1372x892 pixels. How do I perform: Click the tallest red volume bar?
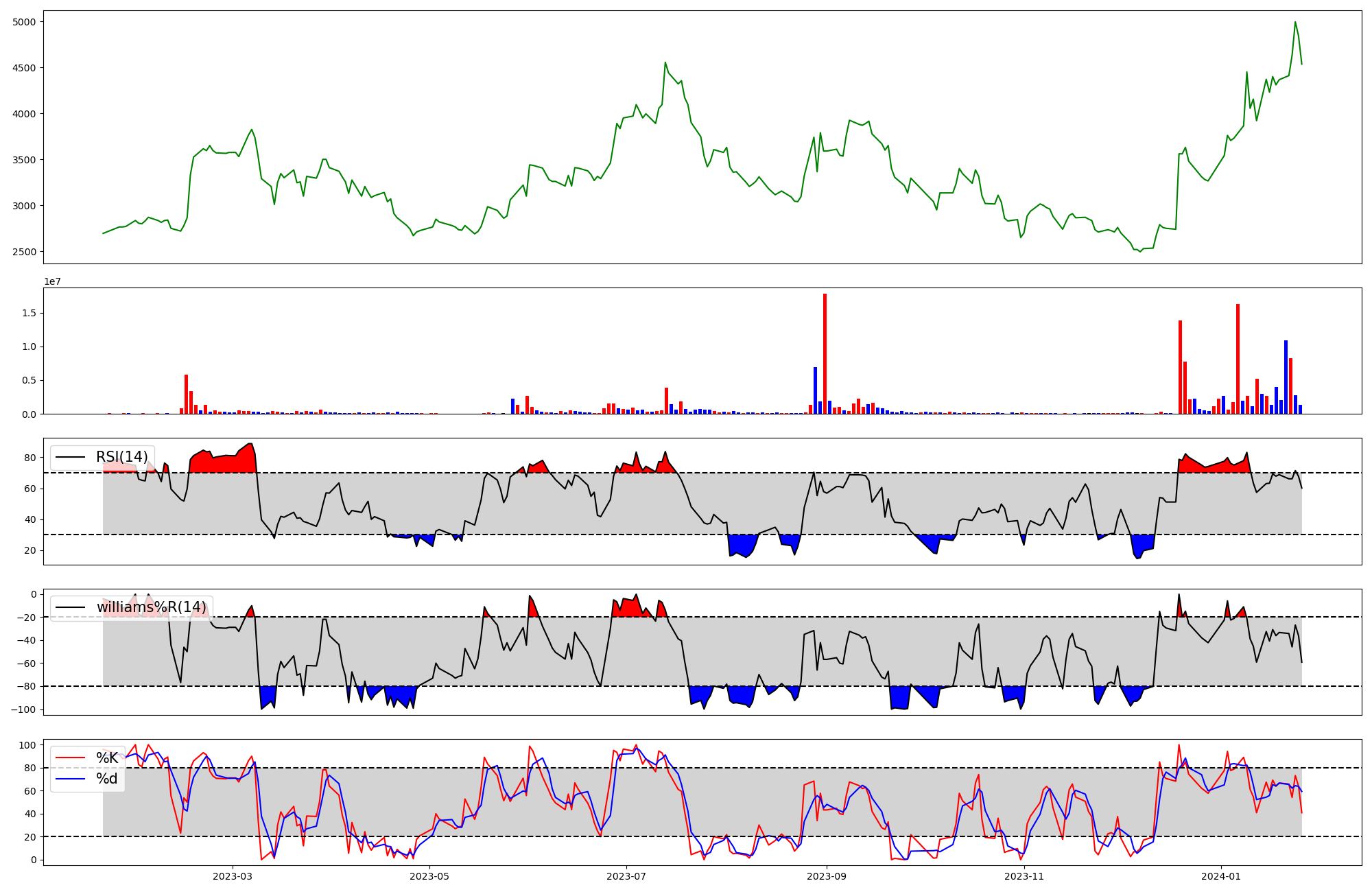pyautogui.click(x=825, y=353)
